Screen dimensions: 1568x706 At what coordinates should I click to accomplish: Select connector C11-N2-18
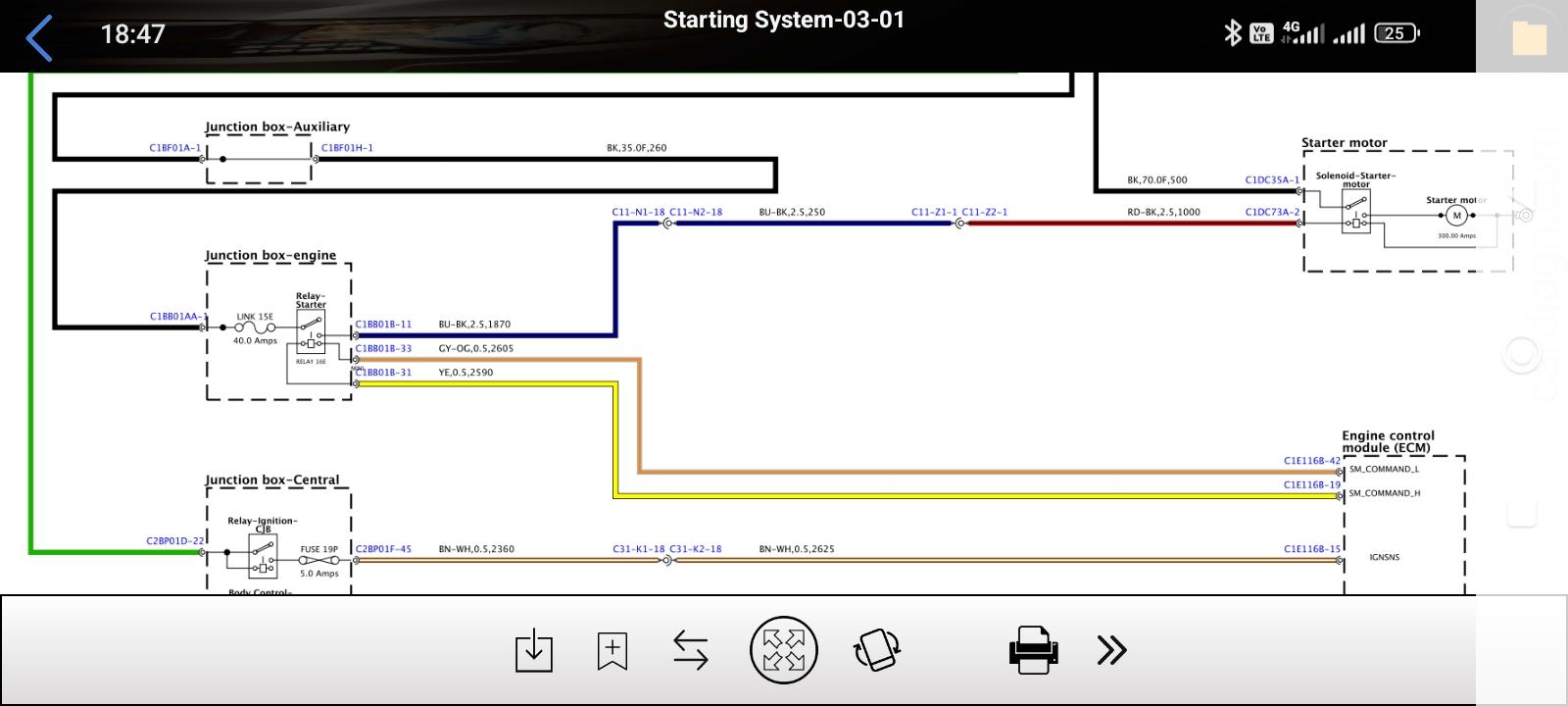click(696, 213)
